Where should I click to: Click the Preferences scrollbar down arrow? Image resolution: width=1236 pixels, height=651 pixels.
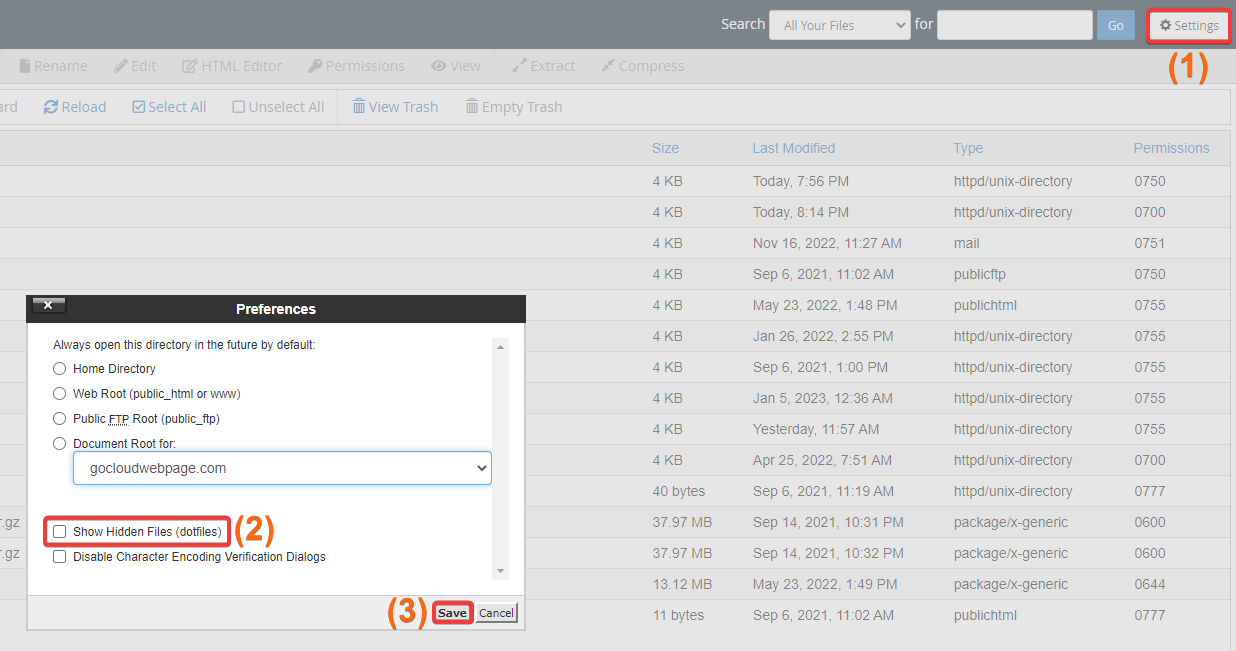point(502,572)
